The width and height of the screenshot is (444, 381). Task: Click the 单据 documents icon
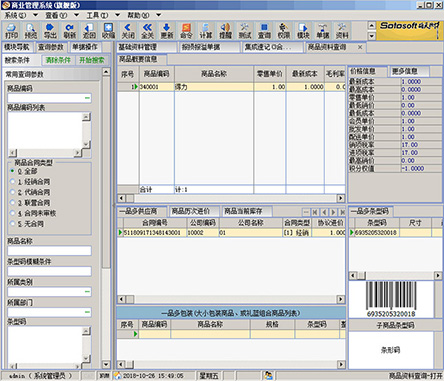point(323,31)
